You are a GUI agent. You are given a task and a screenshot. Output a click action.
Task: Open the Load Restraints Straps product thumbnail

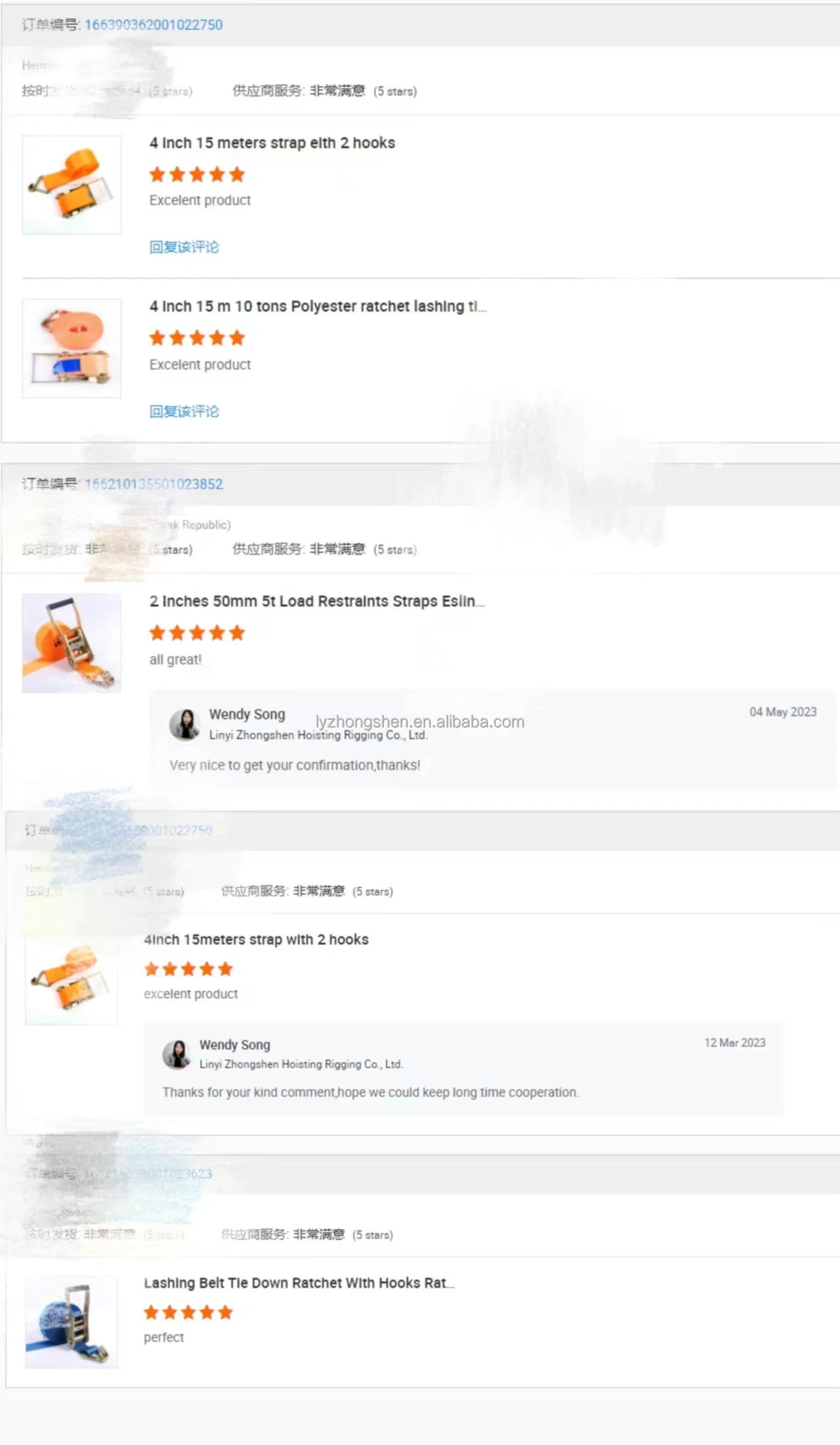click(72, 643)
